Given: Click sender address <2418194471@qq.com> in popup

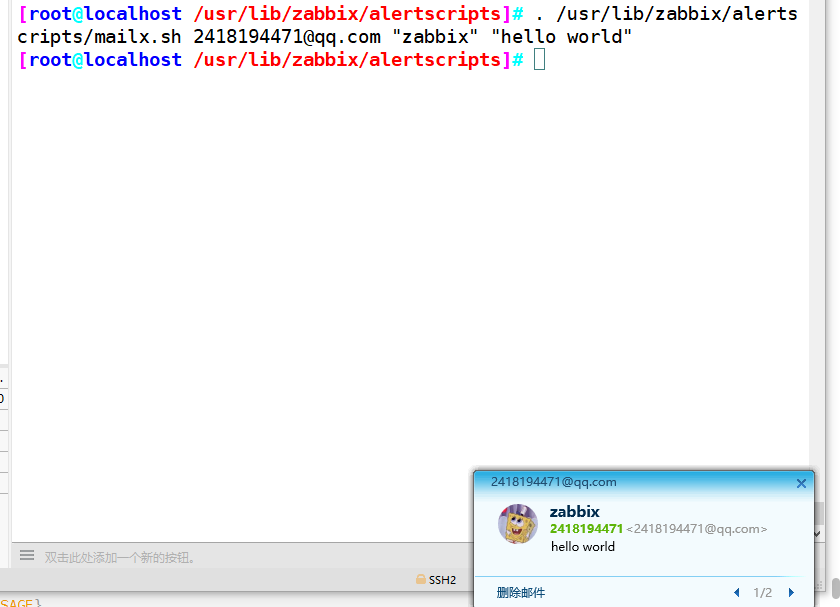Looking at the screenshot, I should point(696,529).
